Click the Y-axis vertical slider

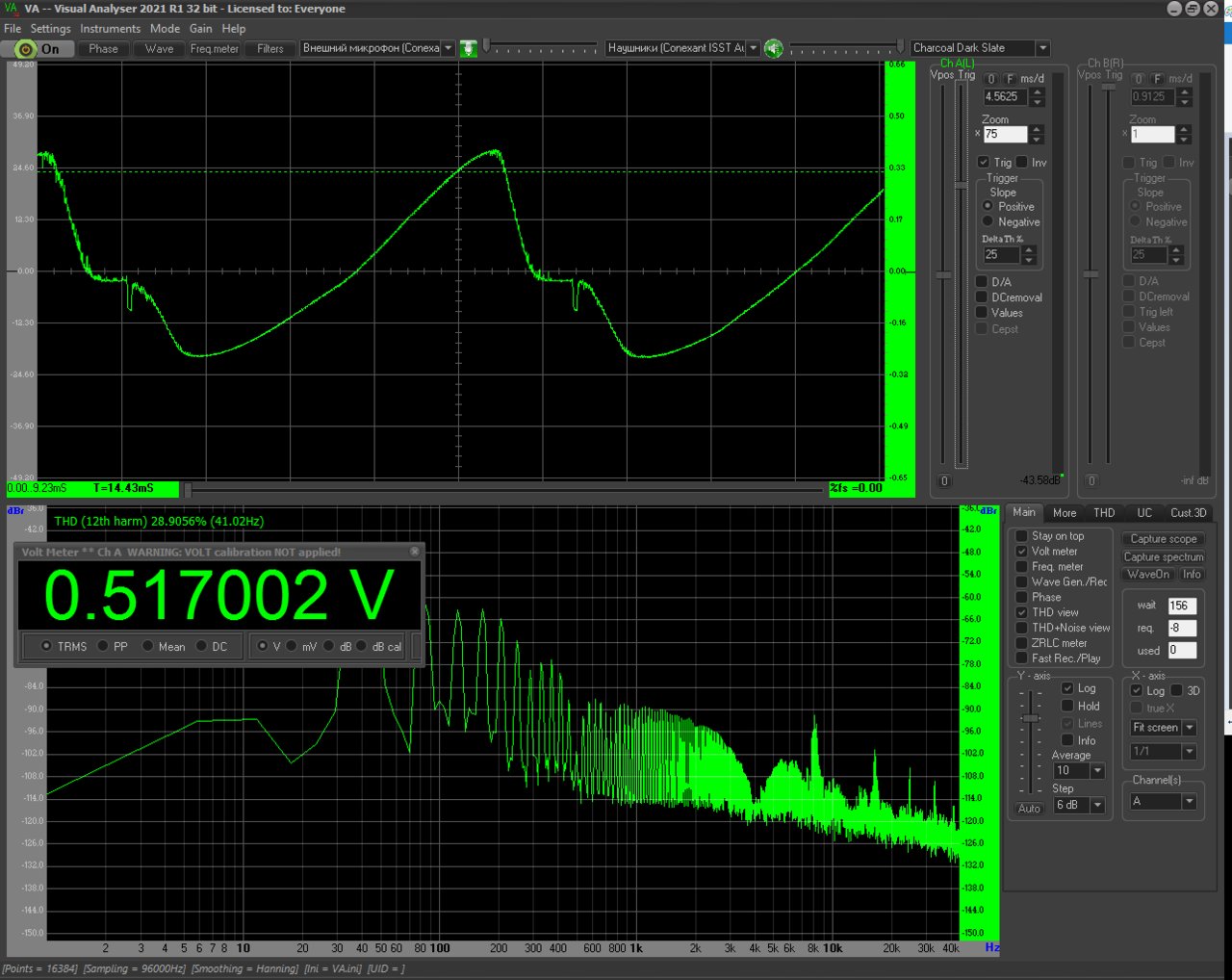(1031, 743)
